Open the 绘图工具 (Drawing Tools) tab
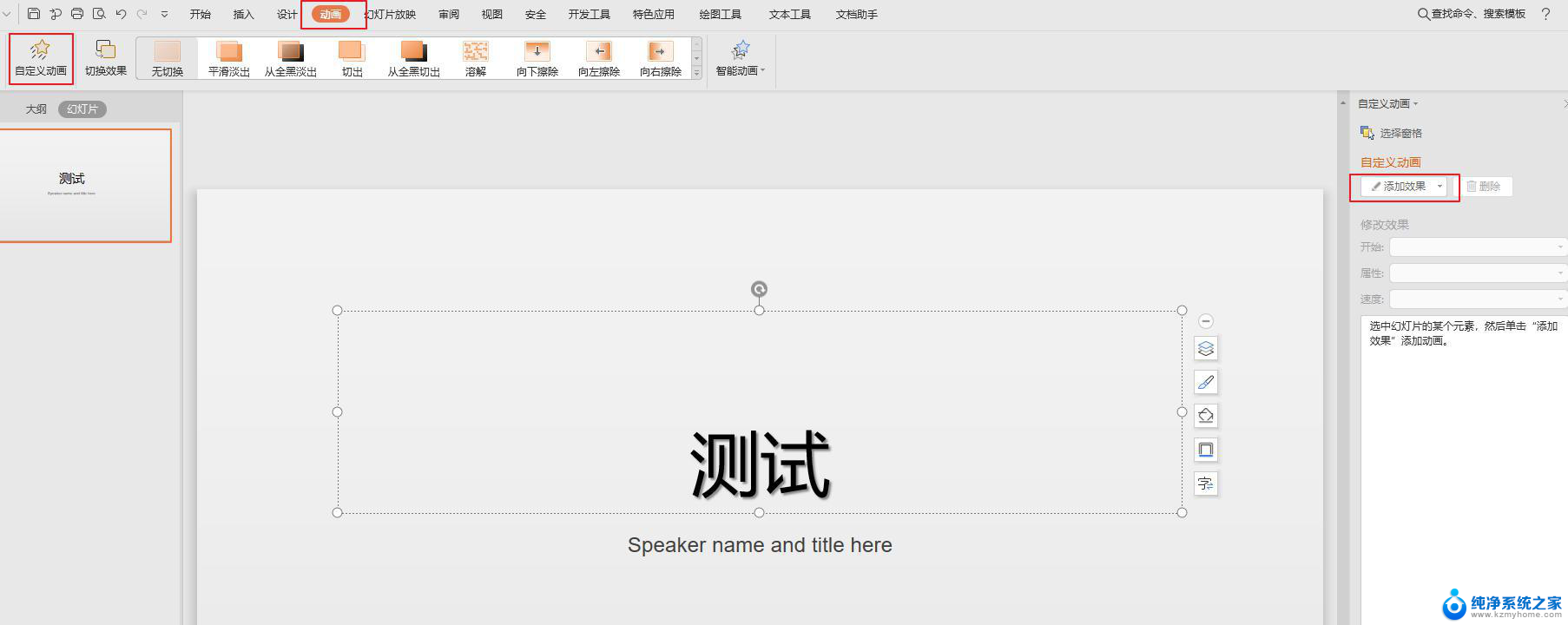 (x=721, y=14)
